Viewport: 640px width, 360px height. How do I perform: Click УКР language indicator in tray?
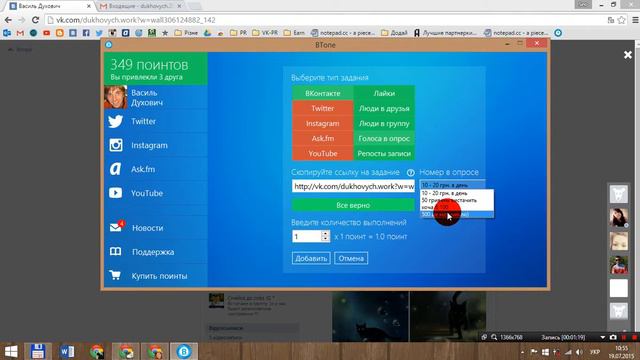coord(594,352)
